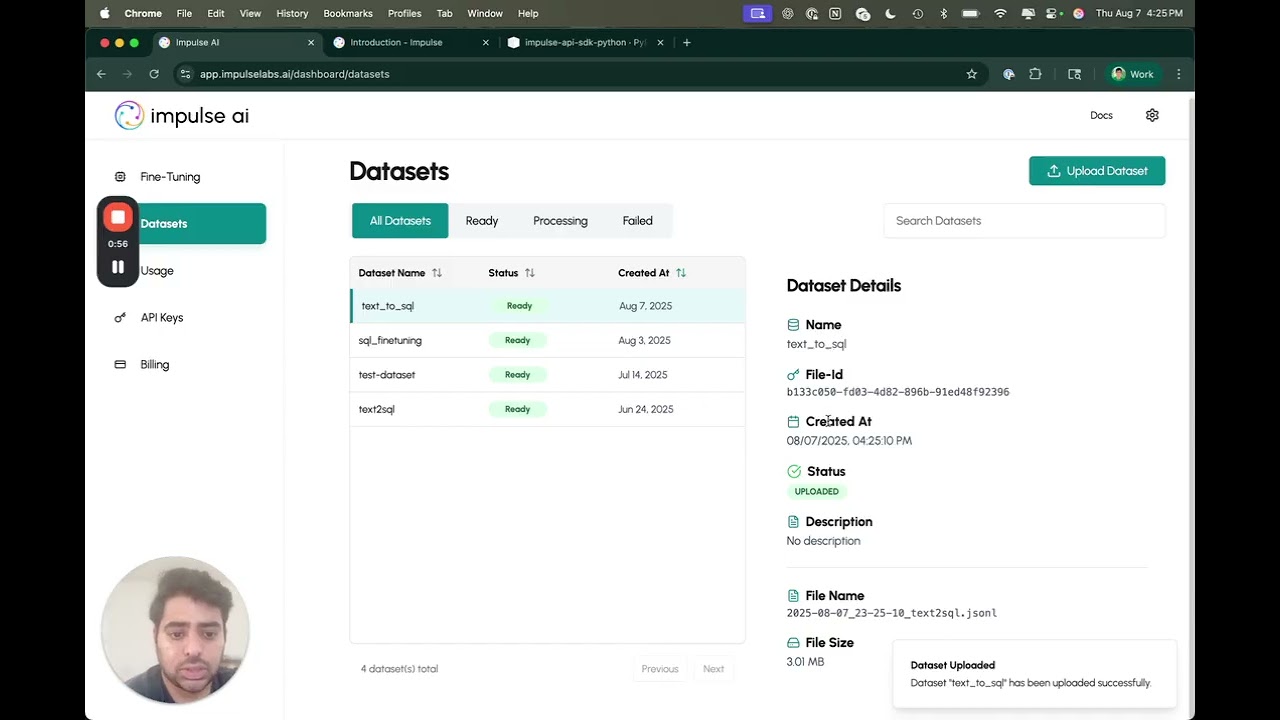
Task: Click the Jun 24, 2025 date cell
Action: click(646, 409)
